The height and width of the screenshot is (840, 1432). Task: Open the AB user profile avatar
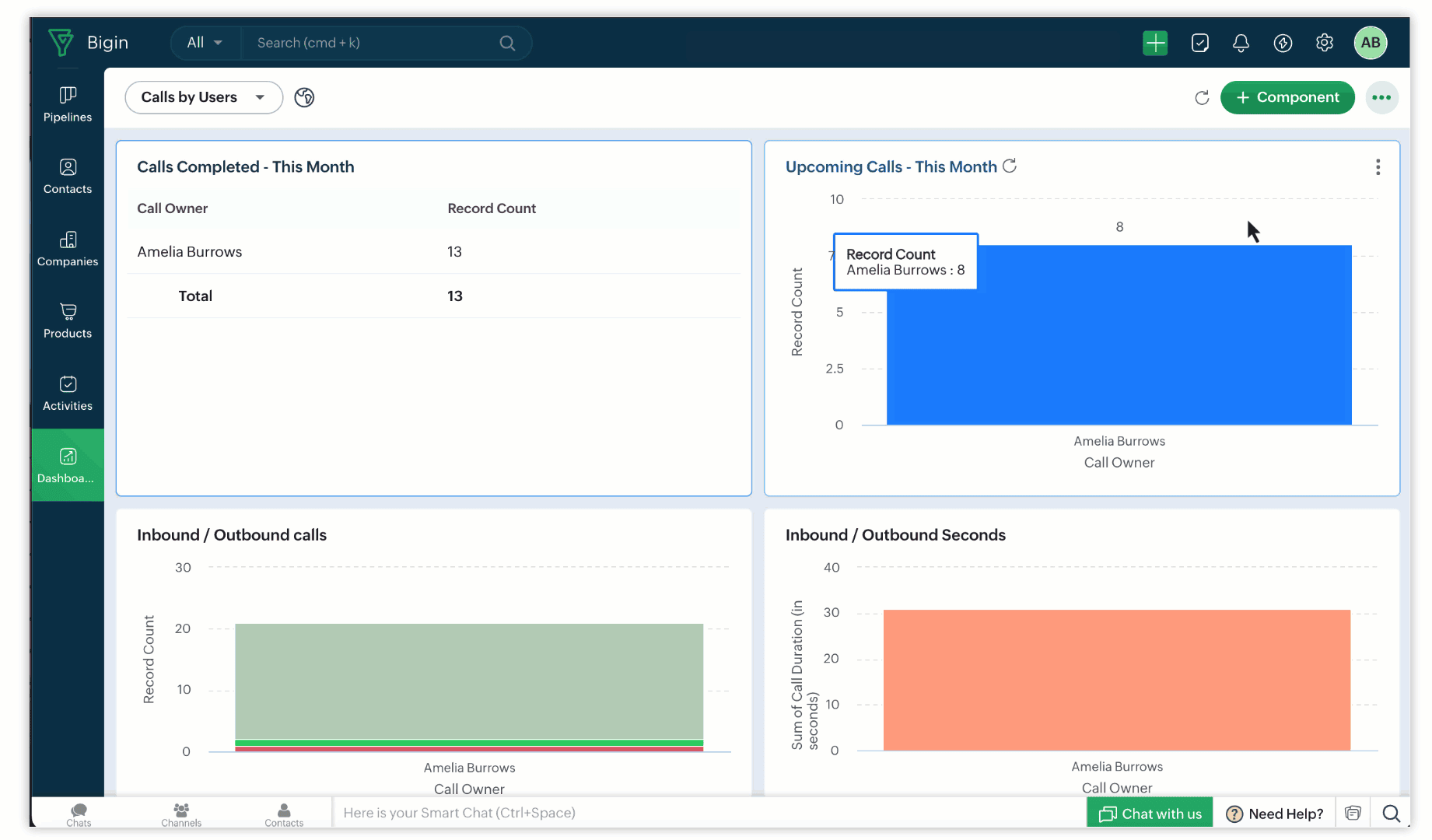(1371, 43)
